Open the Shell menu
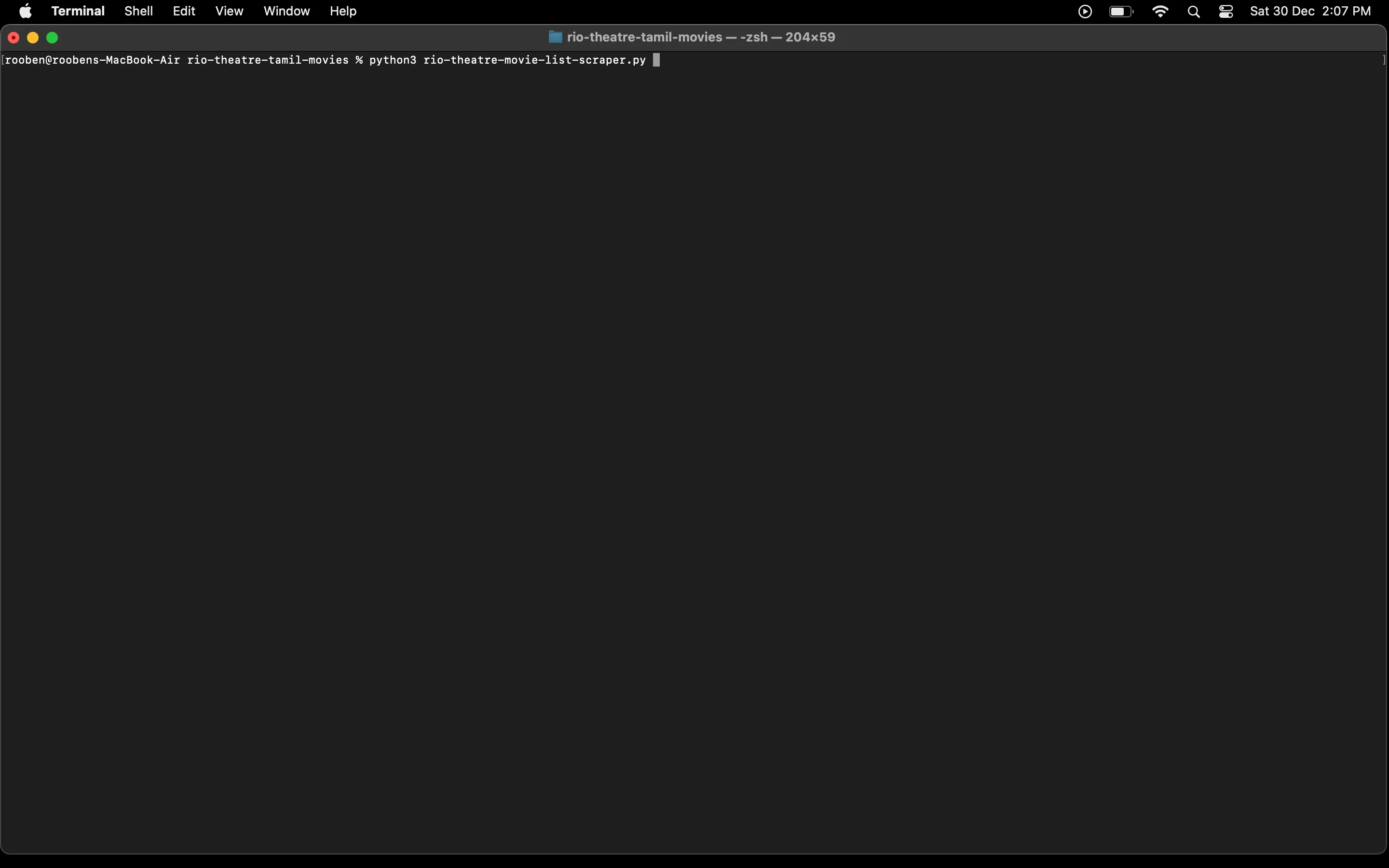Viewport: 1389px width, 868px height. point(138,11)
